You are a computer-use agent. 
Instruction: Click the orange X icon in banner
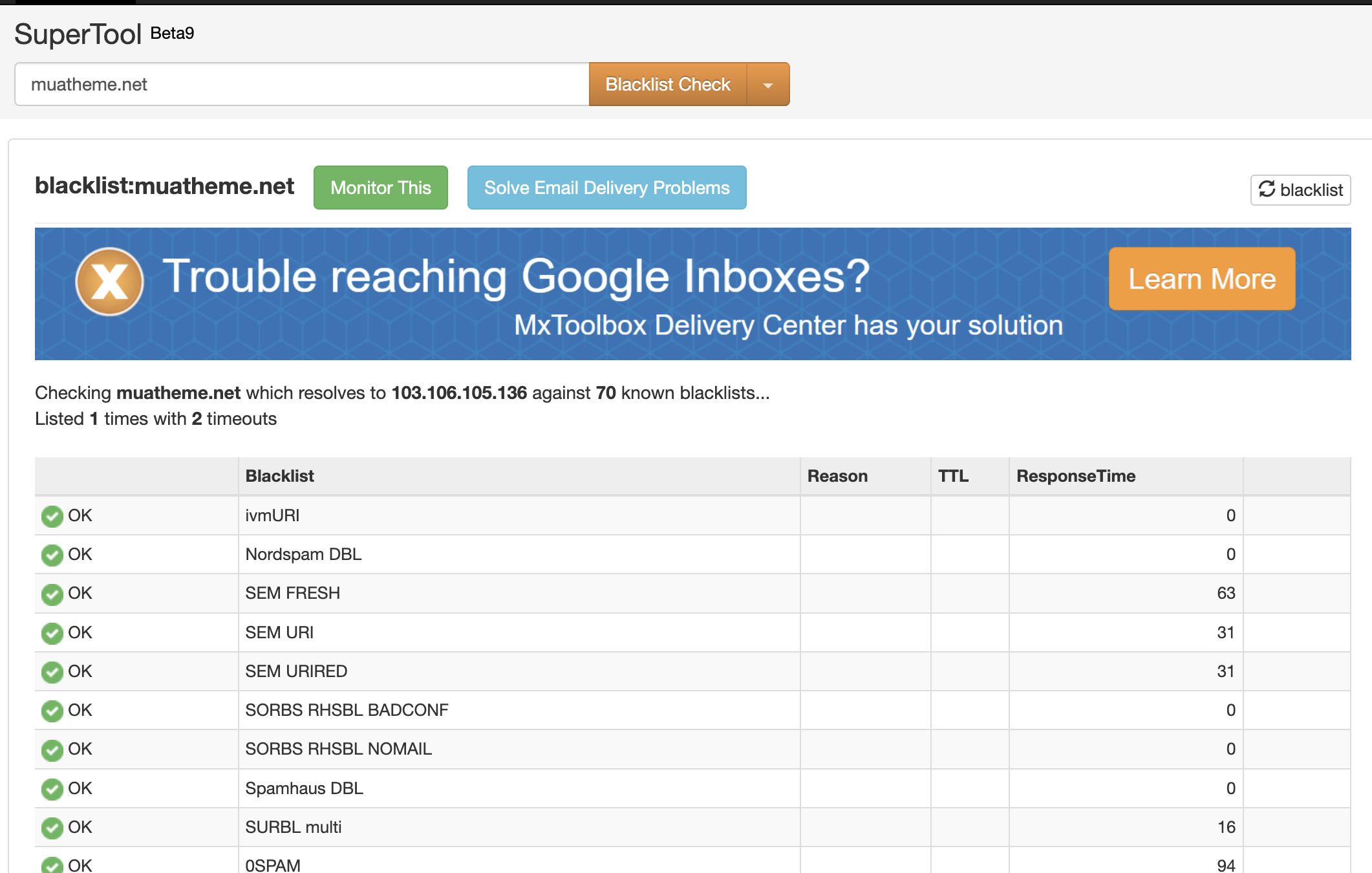click(x=109, y=281)
